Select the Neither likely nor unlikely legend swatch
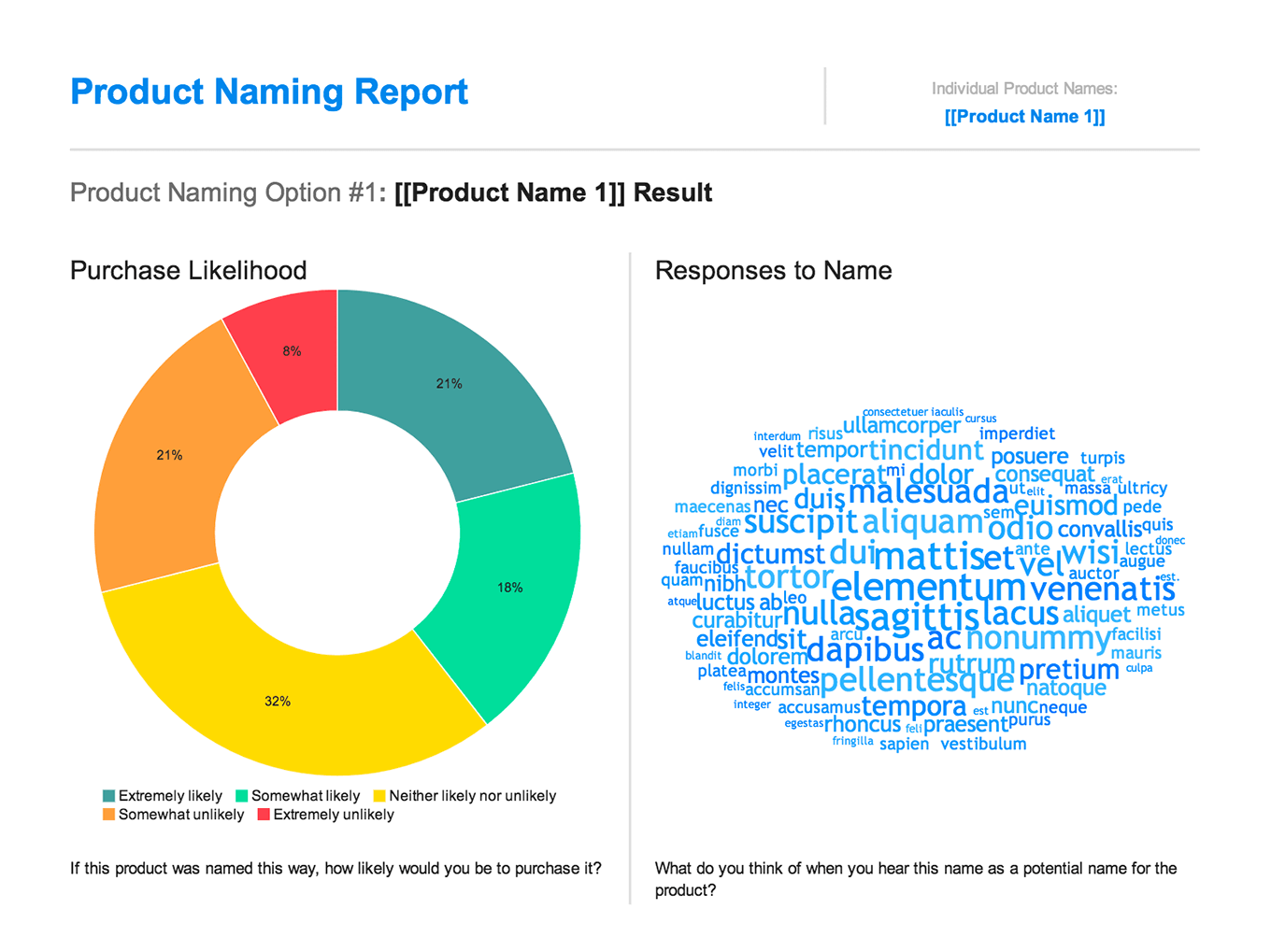The image size is (1271, 952). [x=380, y=795]
